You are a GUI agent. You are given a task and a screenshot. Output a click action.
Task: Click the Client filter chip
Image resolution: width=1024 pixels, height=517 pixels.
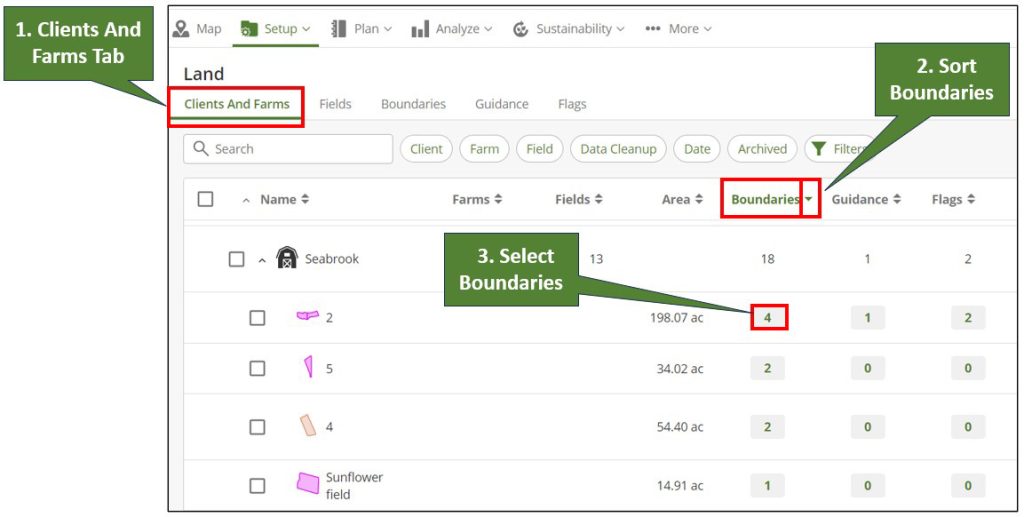426,149
